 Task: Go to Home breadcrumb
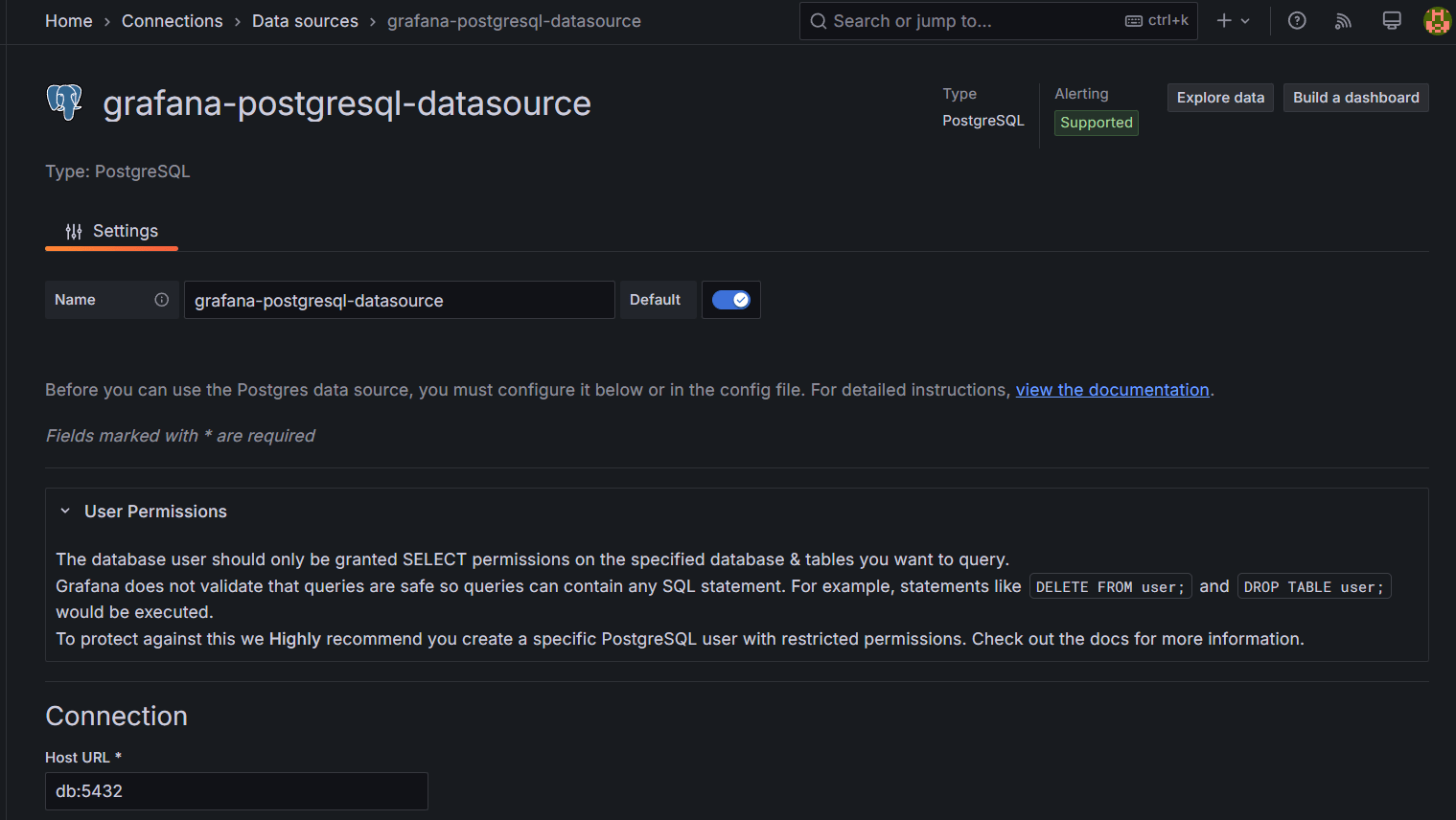tap(69, 21)
